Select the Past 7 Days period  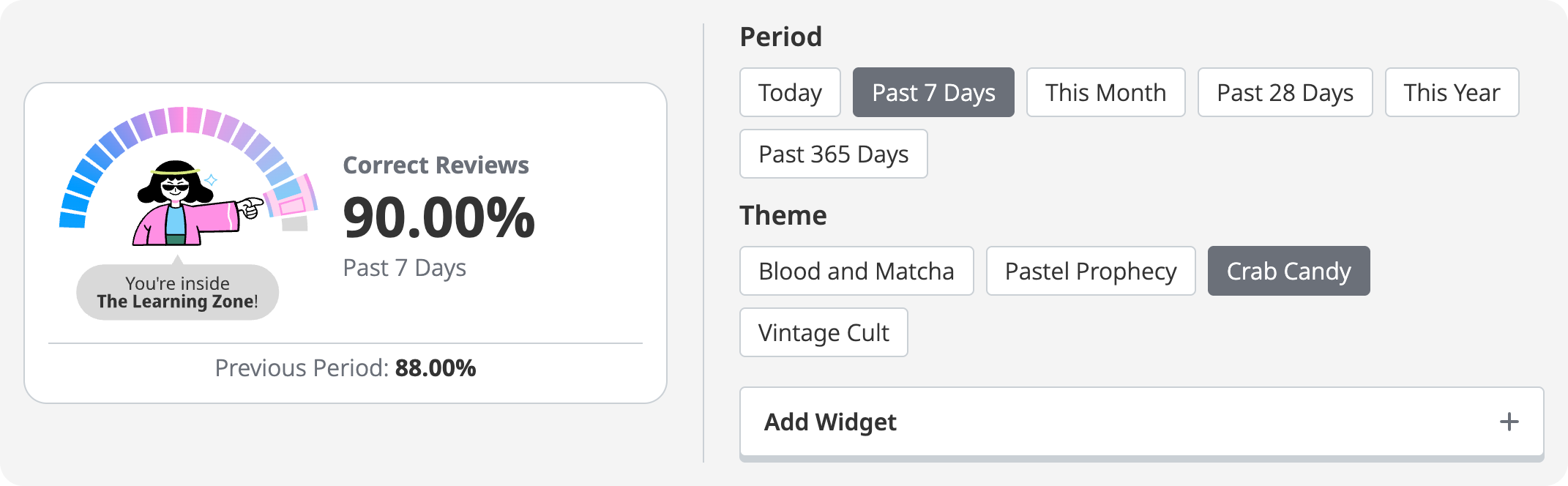pos(933,92)
